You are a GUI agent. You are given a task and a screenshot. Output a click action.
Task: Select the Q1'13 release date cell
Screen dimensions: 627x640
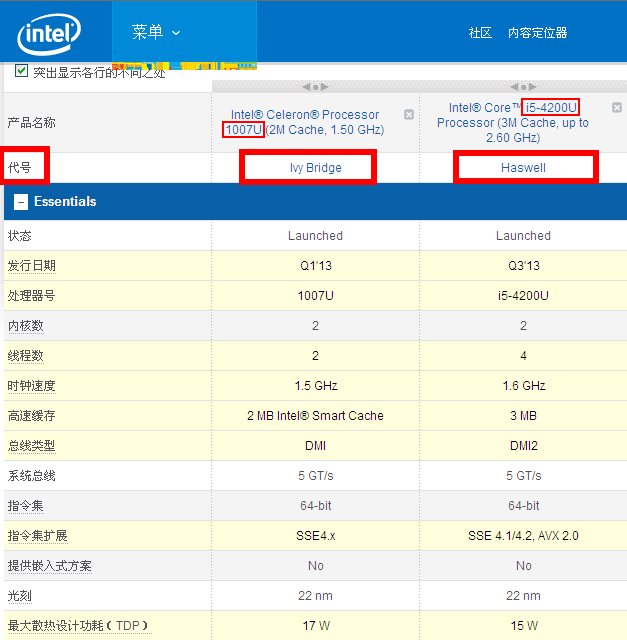(x=316, y=266)
